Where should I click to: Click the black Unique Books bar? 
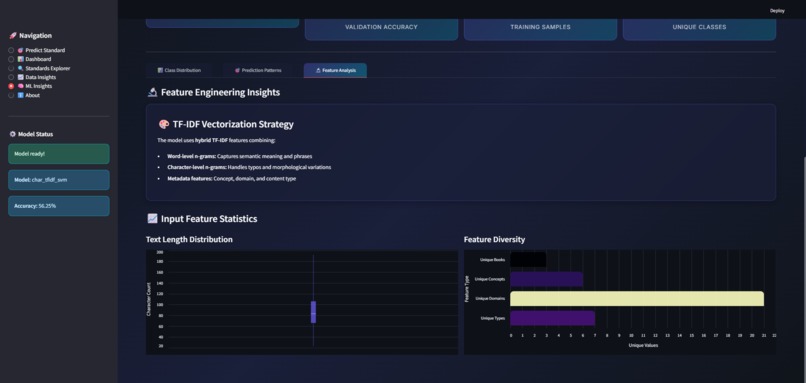(528, 260)
